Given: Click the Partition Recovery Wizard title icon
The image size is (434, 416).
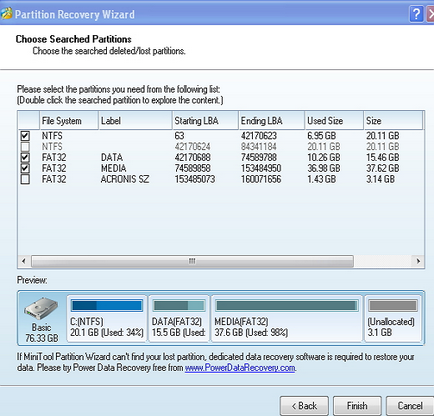Looking at the screenshot, I should (x=6, y=14).
